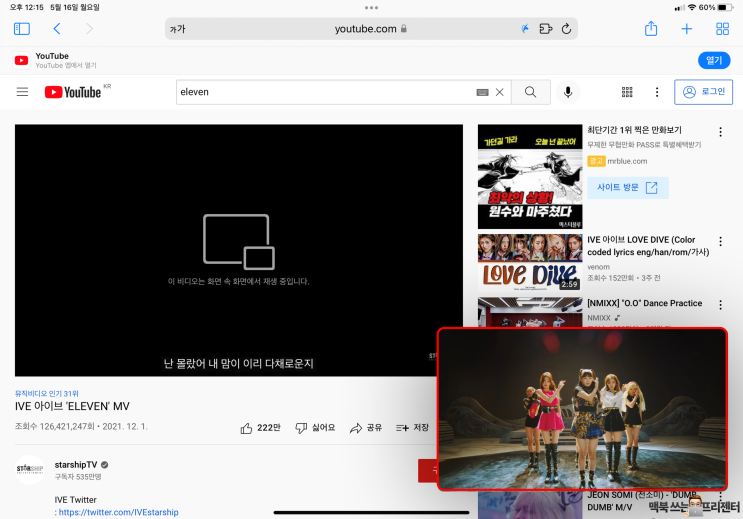Like the video, 222만 thumbs up
Viewport: 743px width, 519px height.
pos(260,428)
